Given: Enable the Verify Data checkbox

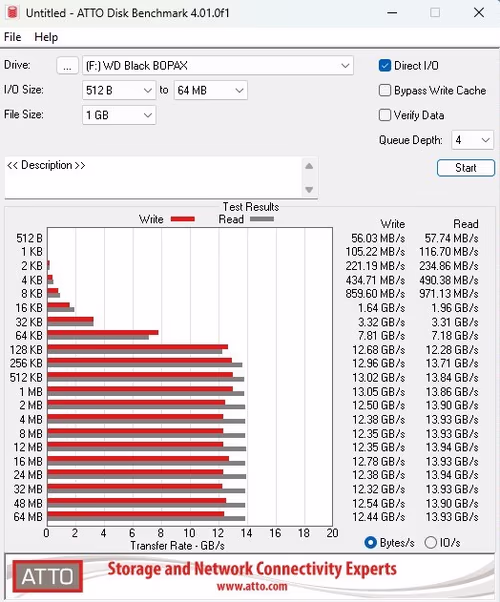Looking at the screenshot, I should [384, 115].
